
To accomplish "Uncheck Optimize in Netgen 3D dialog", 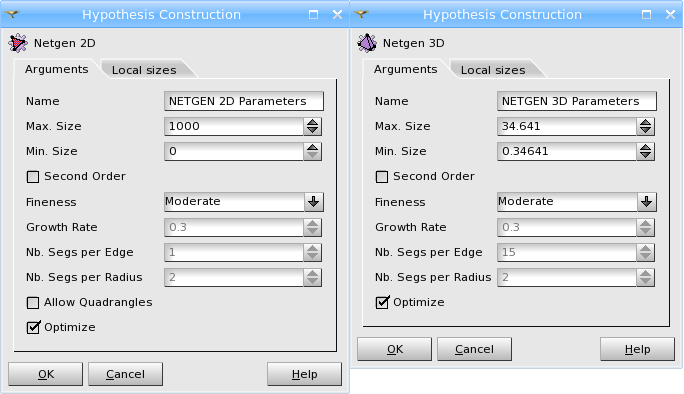I will coord(382,302).
